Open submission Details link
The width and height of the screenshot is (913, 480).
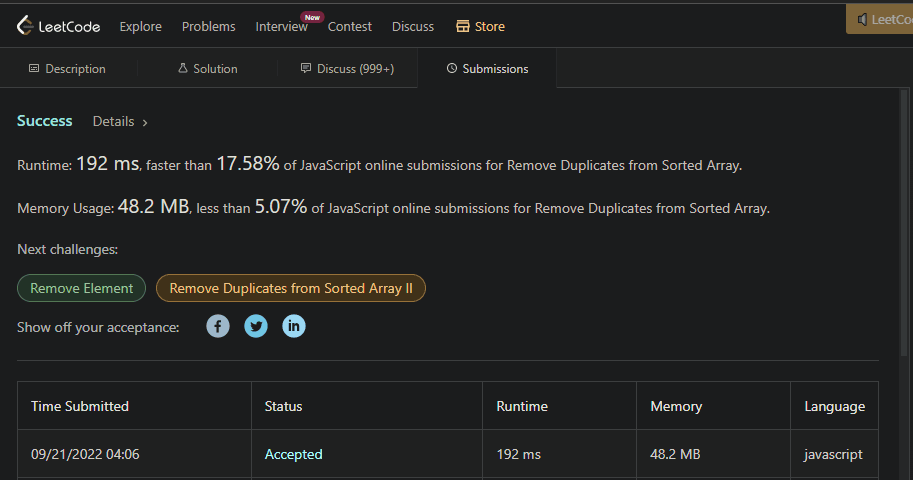[x=114, y=121]
